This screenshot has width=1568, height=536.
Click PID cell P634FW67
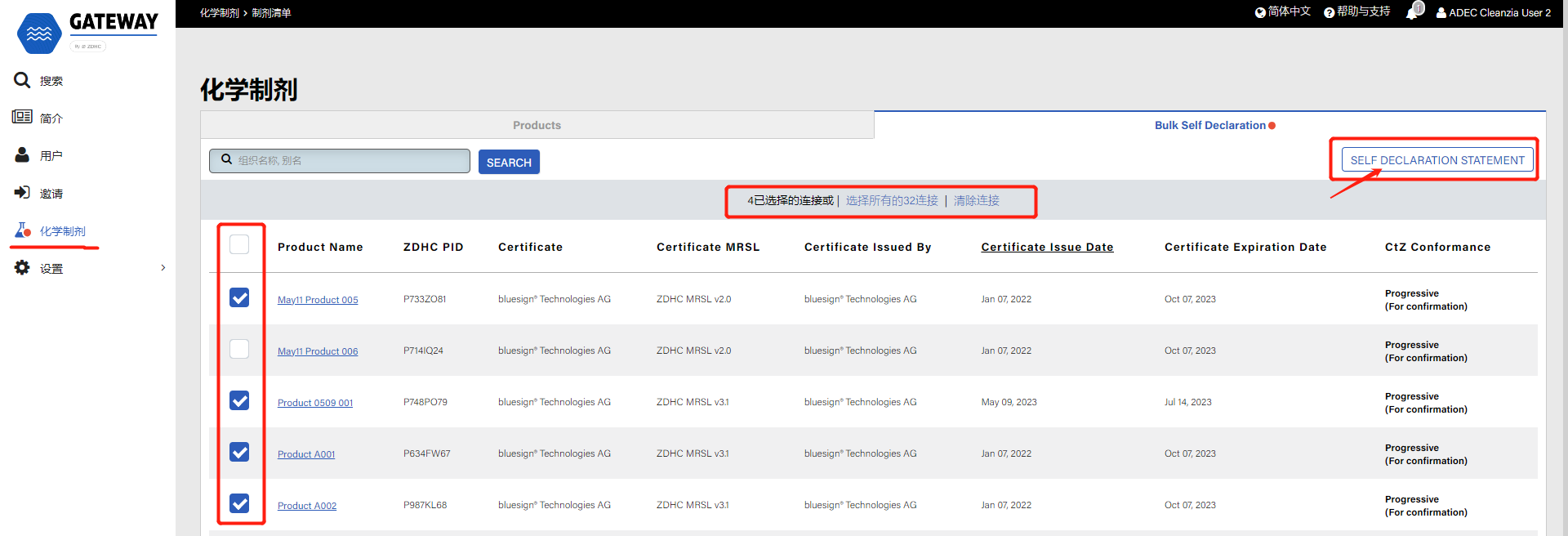[x=427, y=453]
